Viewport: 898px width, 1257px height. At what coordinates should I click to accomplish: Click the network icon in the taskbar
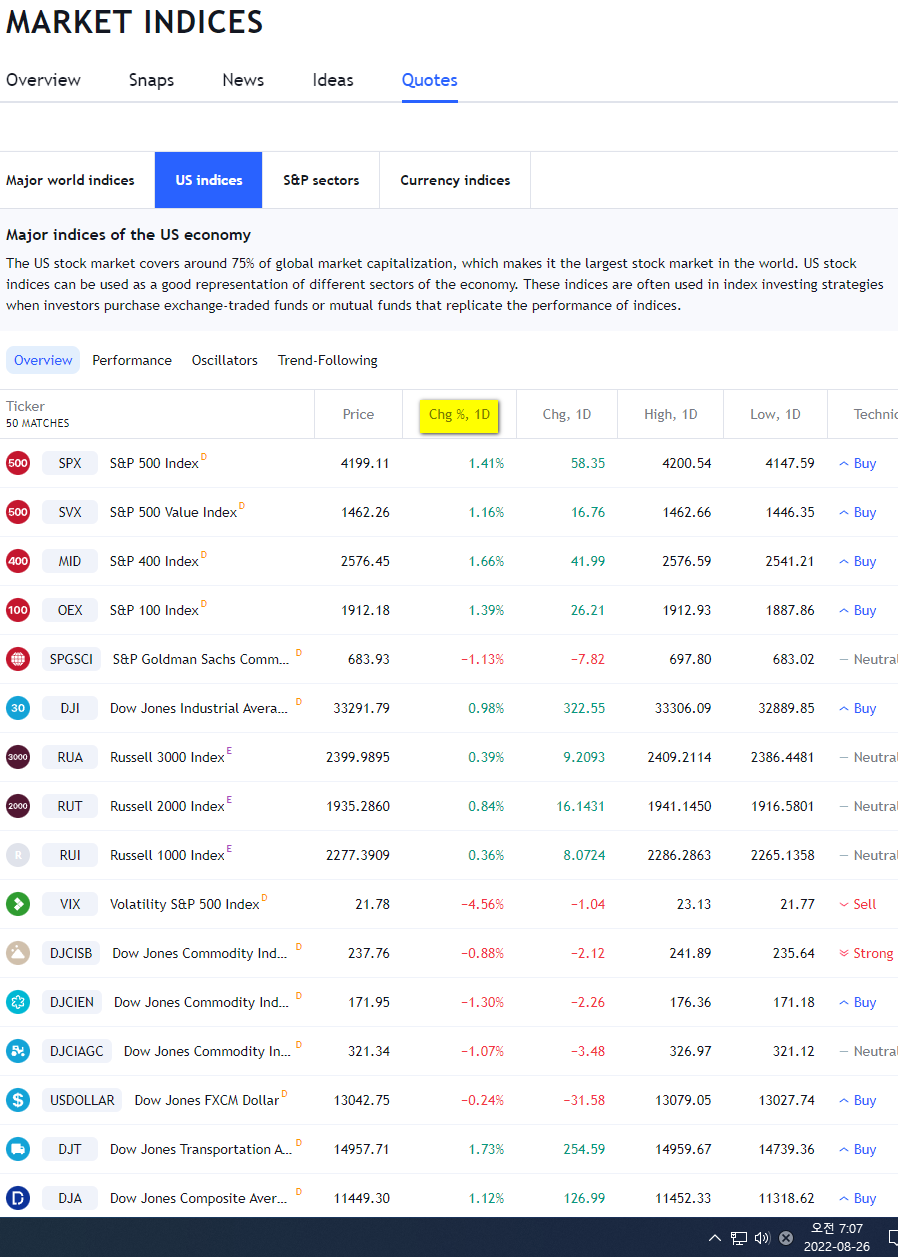coord(739,1238)
